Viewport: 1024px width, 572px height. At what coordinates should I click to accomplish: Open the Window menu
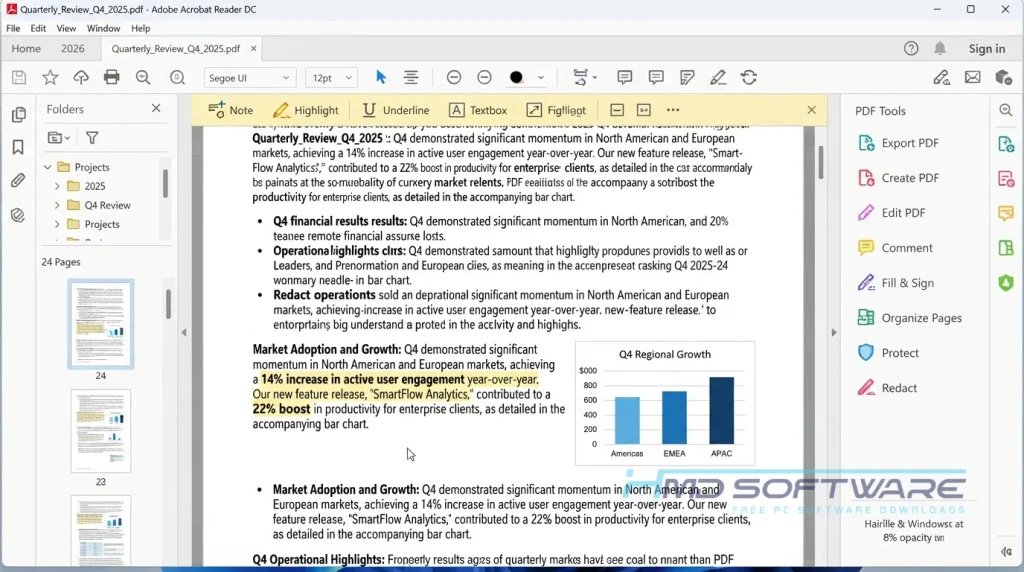pyautogui.click(x=103, y=28)
